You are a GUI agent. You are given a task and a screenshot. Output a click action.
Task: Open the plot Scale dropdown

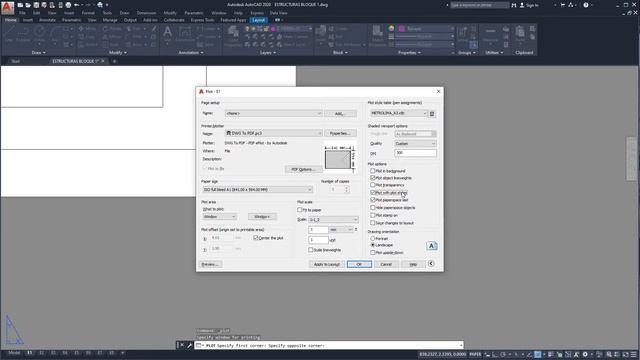point(333,220)
